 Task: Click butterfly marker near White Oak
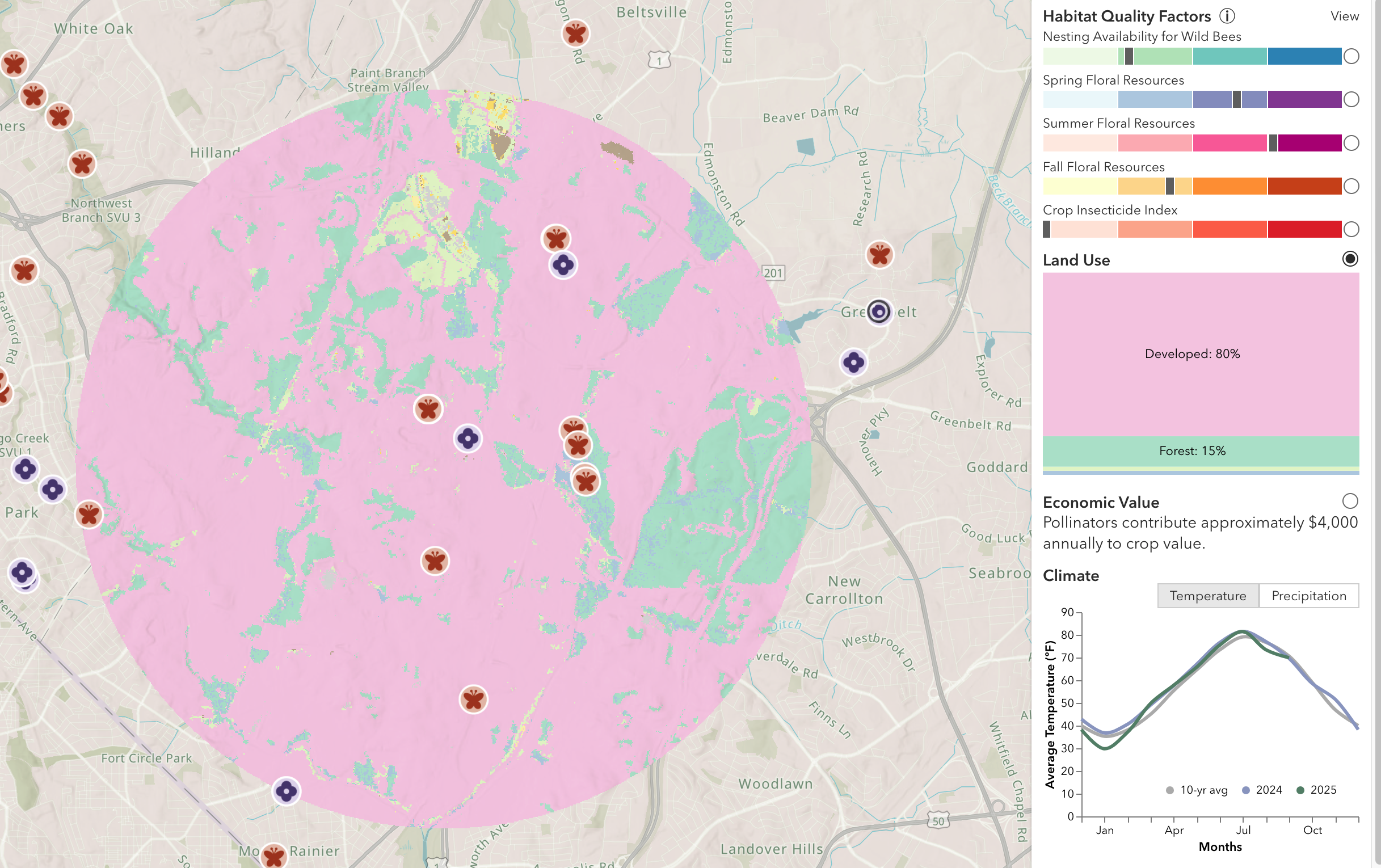(14, 64)
